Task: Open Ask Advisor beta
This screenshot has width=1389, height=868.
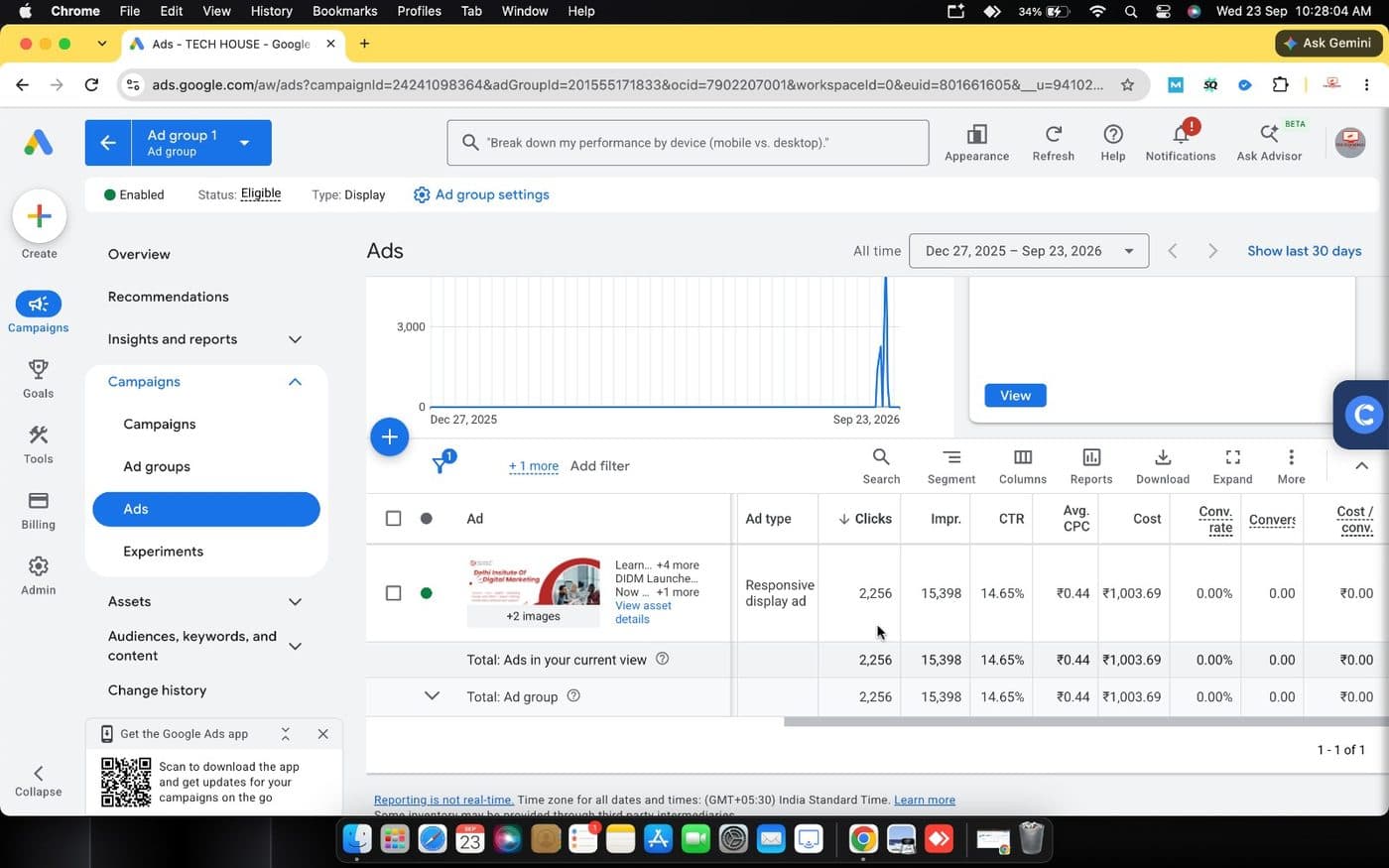Action: (1269, 143)
